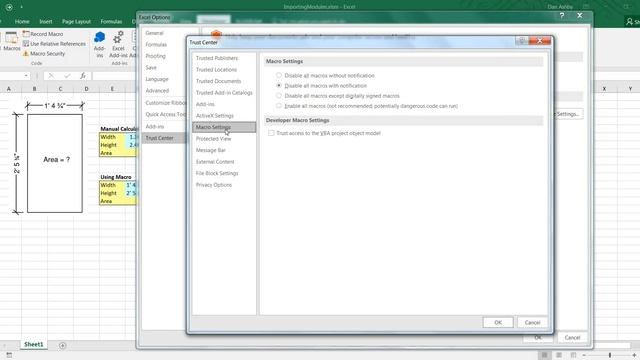Image resolution: width=640 pixels, height=360 pixels.
Task: Open the Formulas ribbon tab
Action: (111, 21)
